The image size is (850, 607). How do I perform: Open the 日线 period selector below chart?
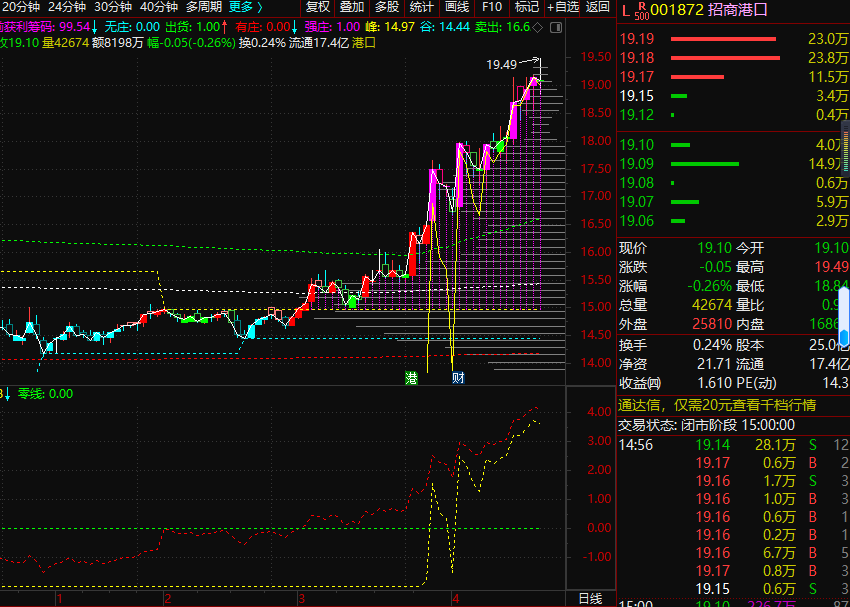(x=590, y=598)
